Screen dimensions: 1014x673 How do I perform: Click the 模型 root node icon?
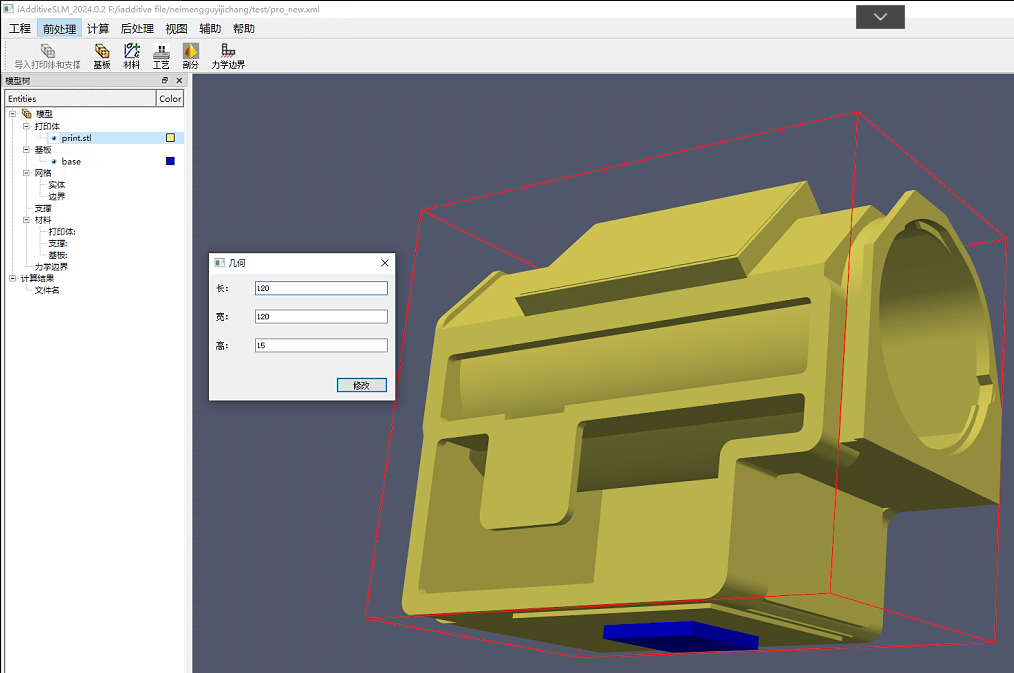[x=27, y=114]
